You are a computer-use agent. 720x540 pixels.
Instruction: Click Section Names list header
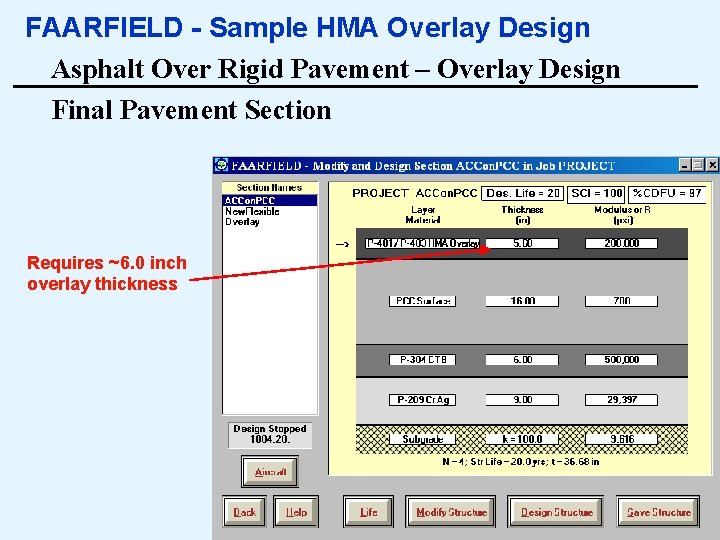point(270,188)
